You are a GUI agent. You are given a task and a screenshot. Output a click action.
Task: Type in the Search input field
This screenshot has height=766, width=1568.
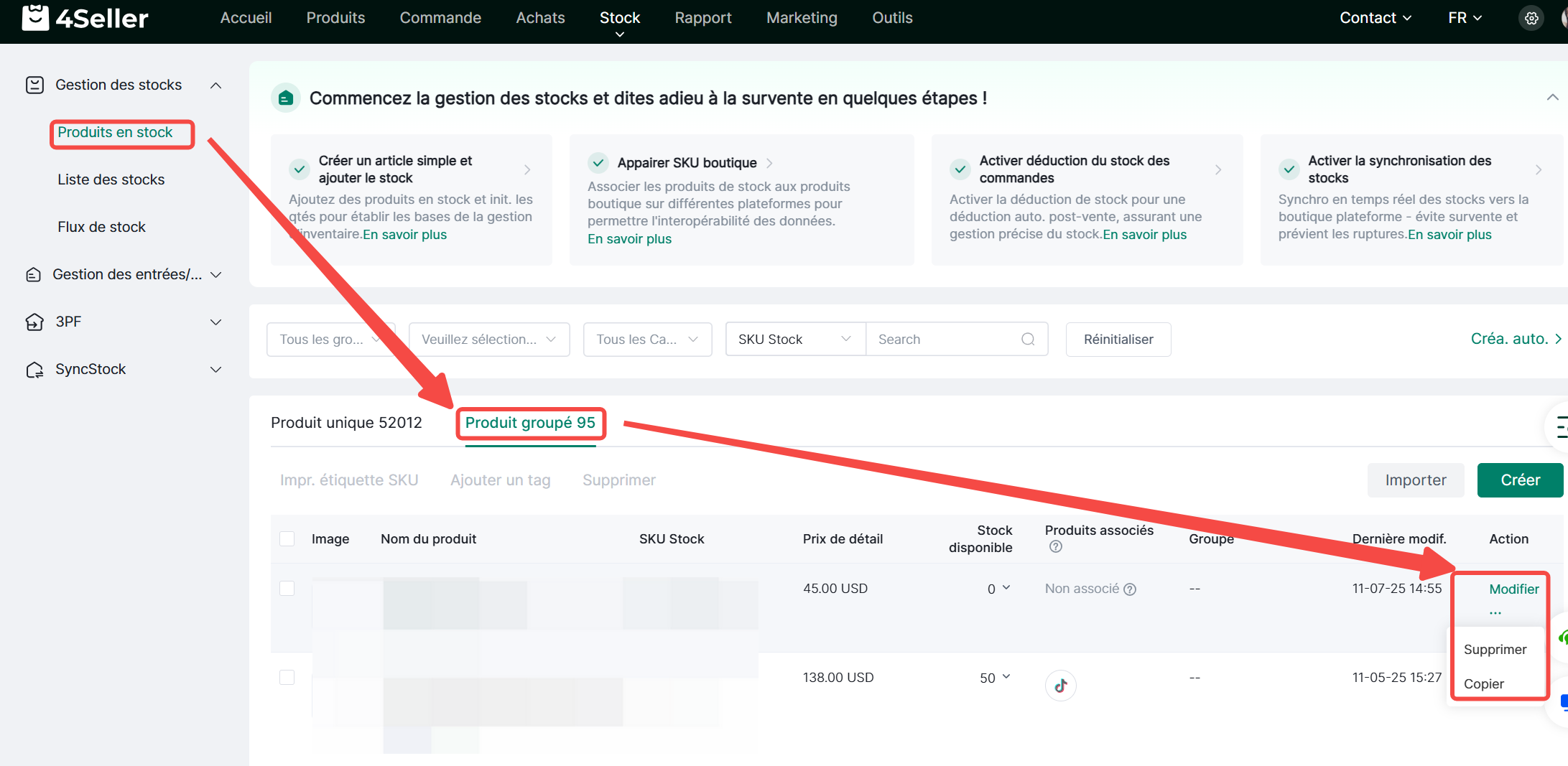tap(945, 340)
